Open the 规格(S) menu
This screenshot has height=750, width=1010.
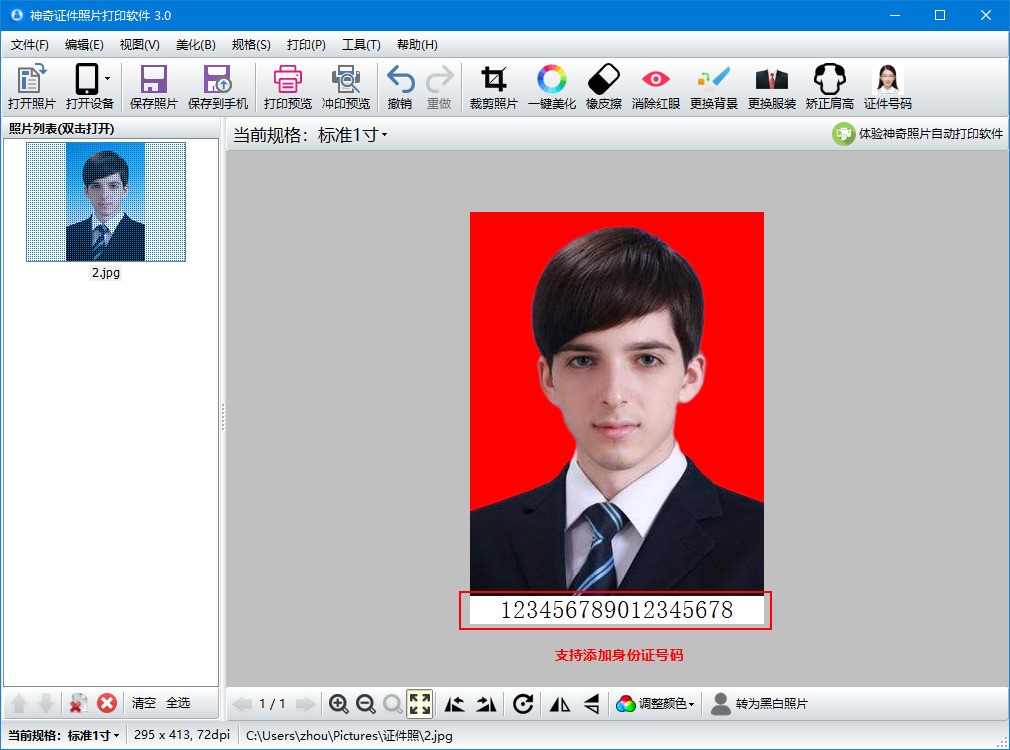[x=250, y=45]
